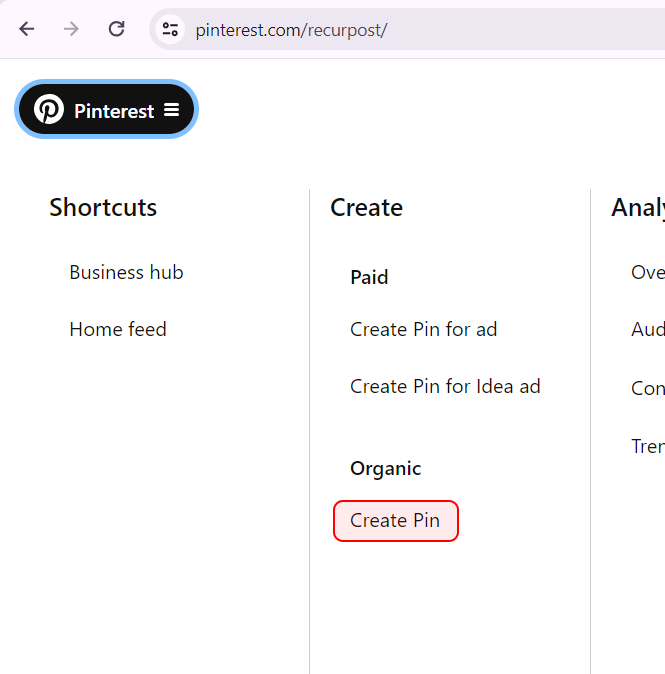Image resolution: width=665 pixels, height=674 pixels.
Task: Click the Pinterest logo icon
Action: tap(49, 109)
